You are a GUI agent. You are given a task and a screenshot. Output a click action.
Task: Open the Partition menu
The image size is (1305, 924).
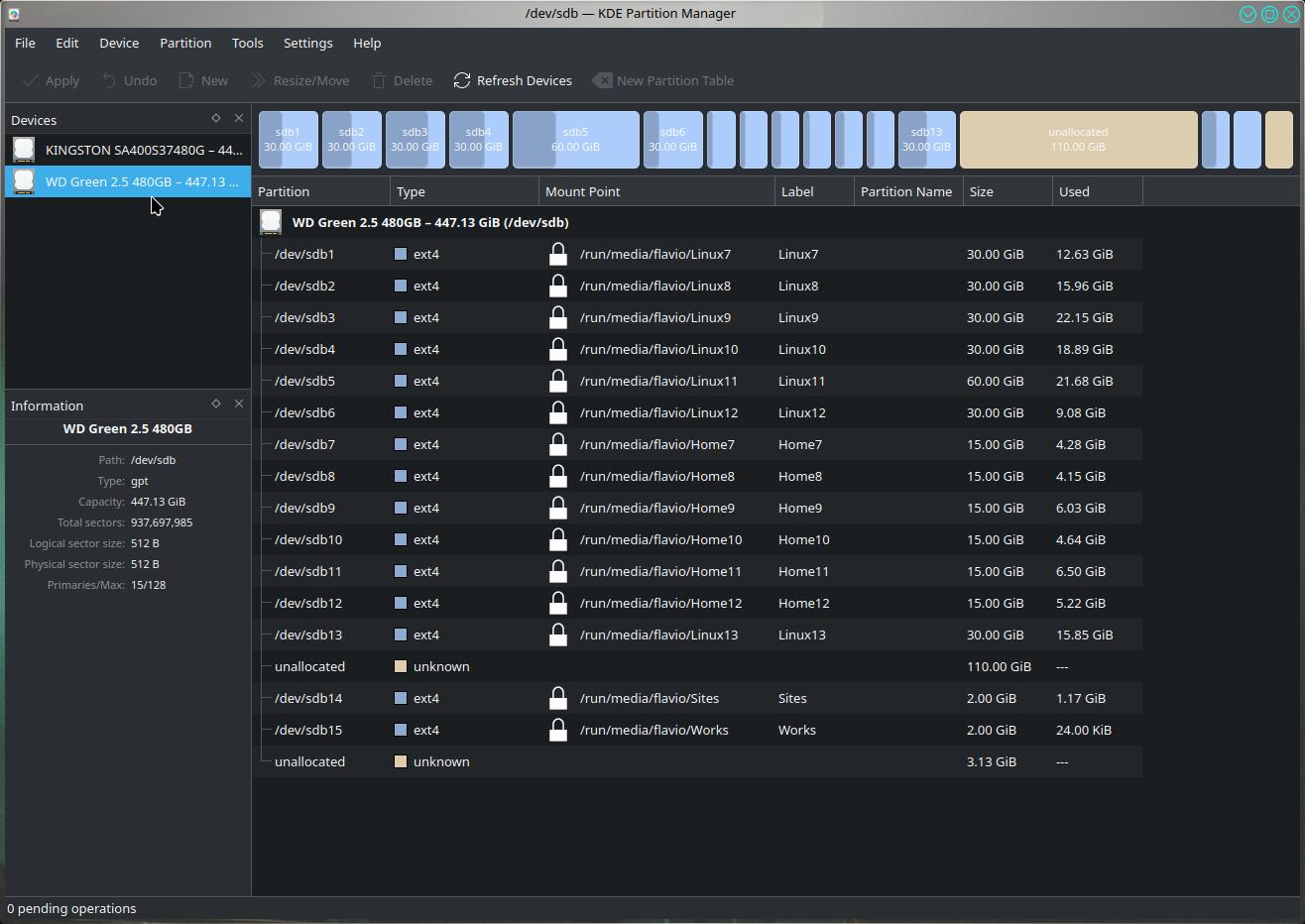click(185, 43)
